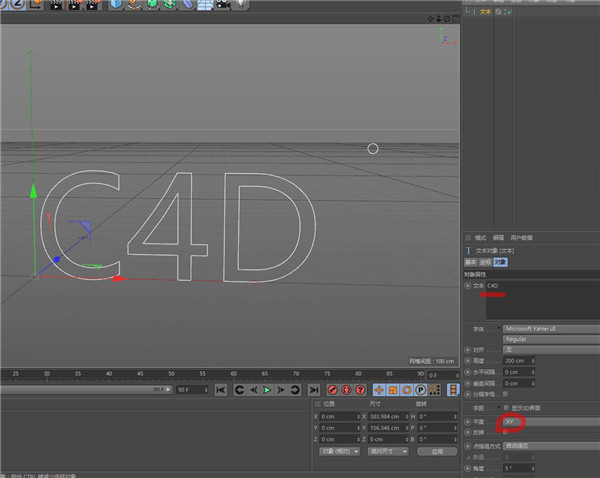Open timeline filmstrip options icon
The image size is (600, 478).
(453, 390)
